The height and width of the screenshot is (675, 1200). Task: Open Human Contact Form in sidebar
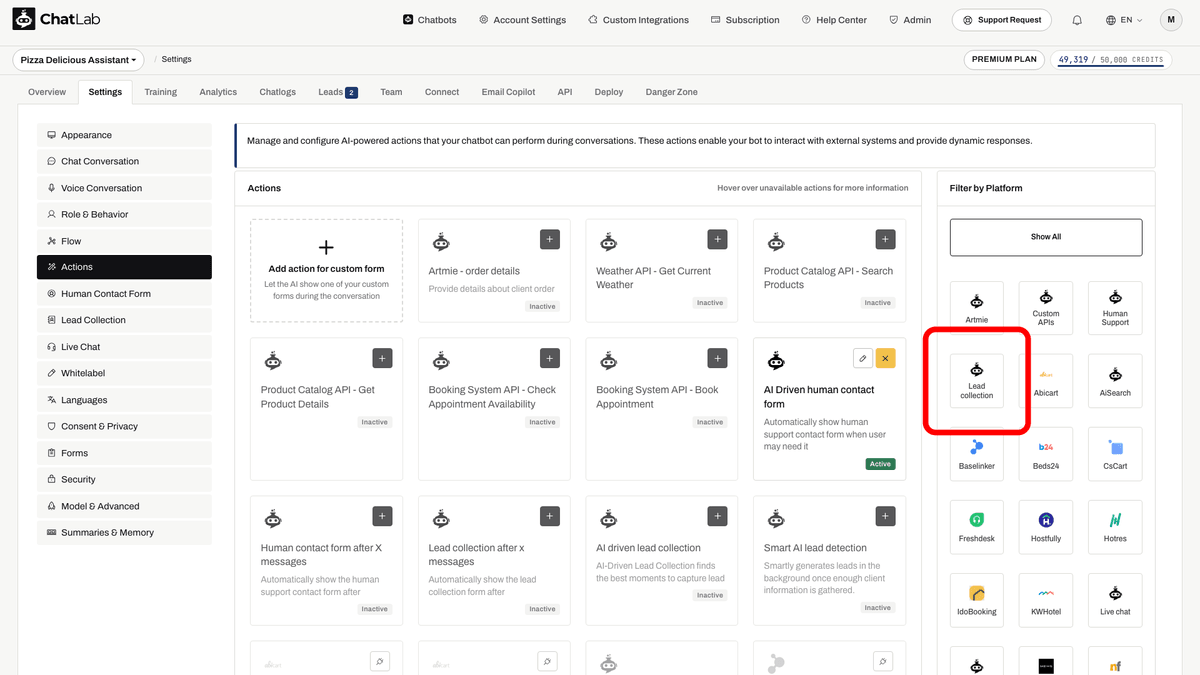tap(124, 294)
